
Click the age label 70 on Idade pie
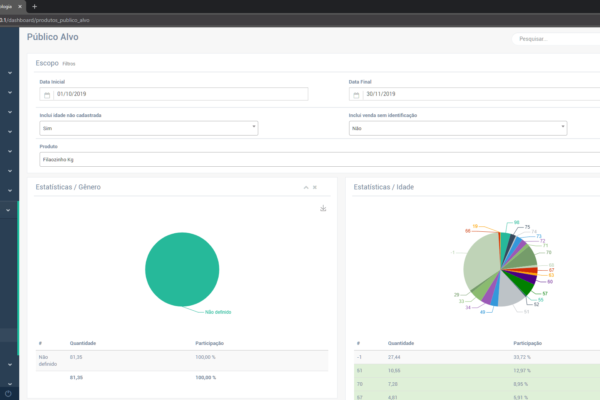(x=548, y=253)
